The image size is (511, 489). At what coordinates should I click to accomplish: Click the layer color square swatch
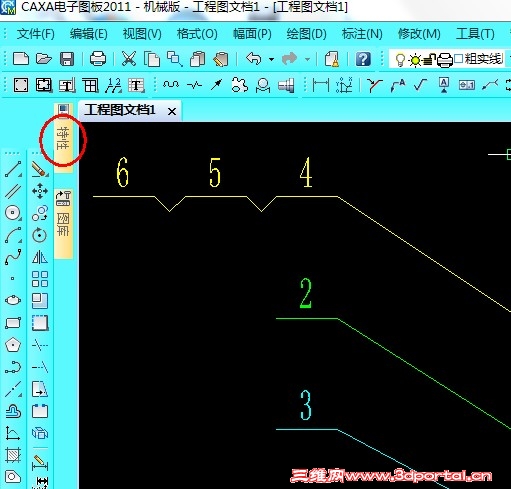tap(458, 59)
